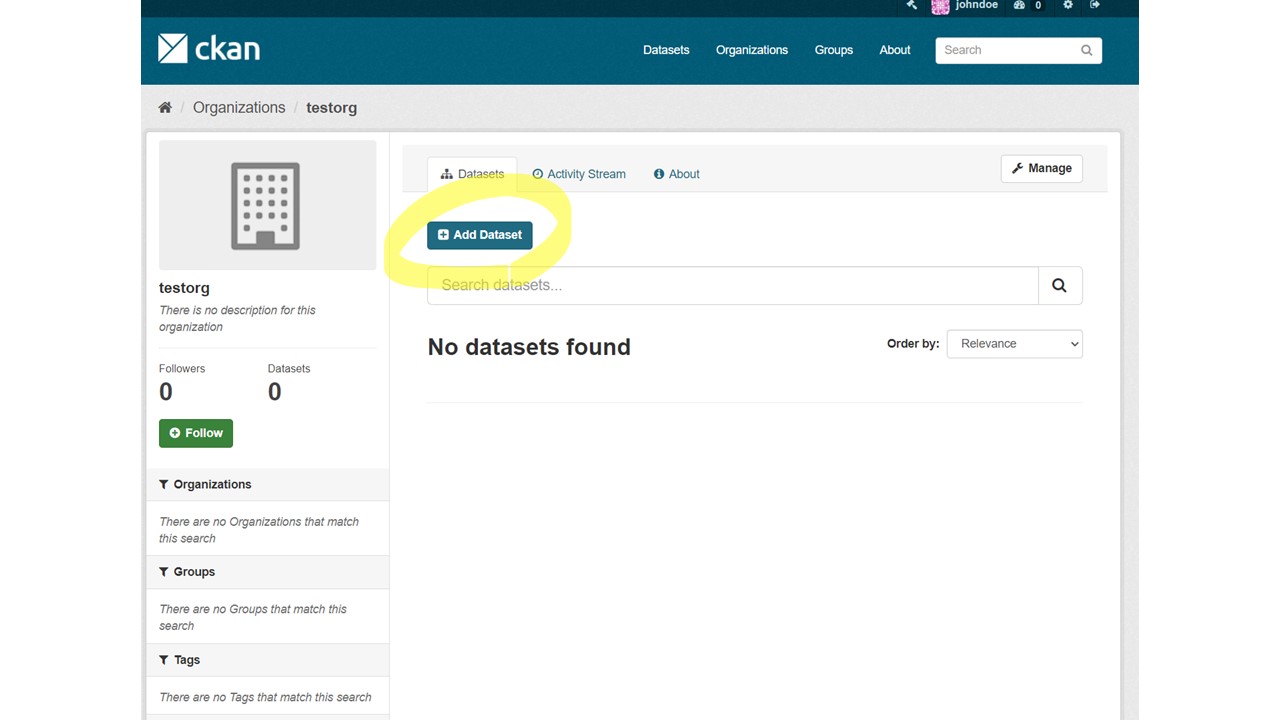Go to home via house breadcrumb icon

click(165, 108)
